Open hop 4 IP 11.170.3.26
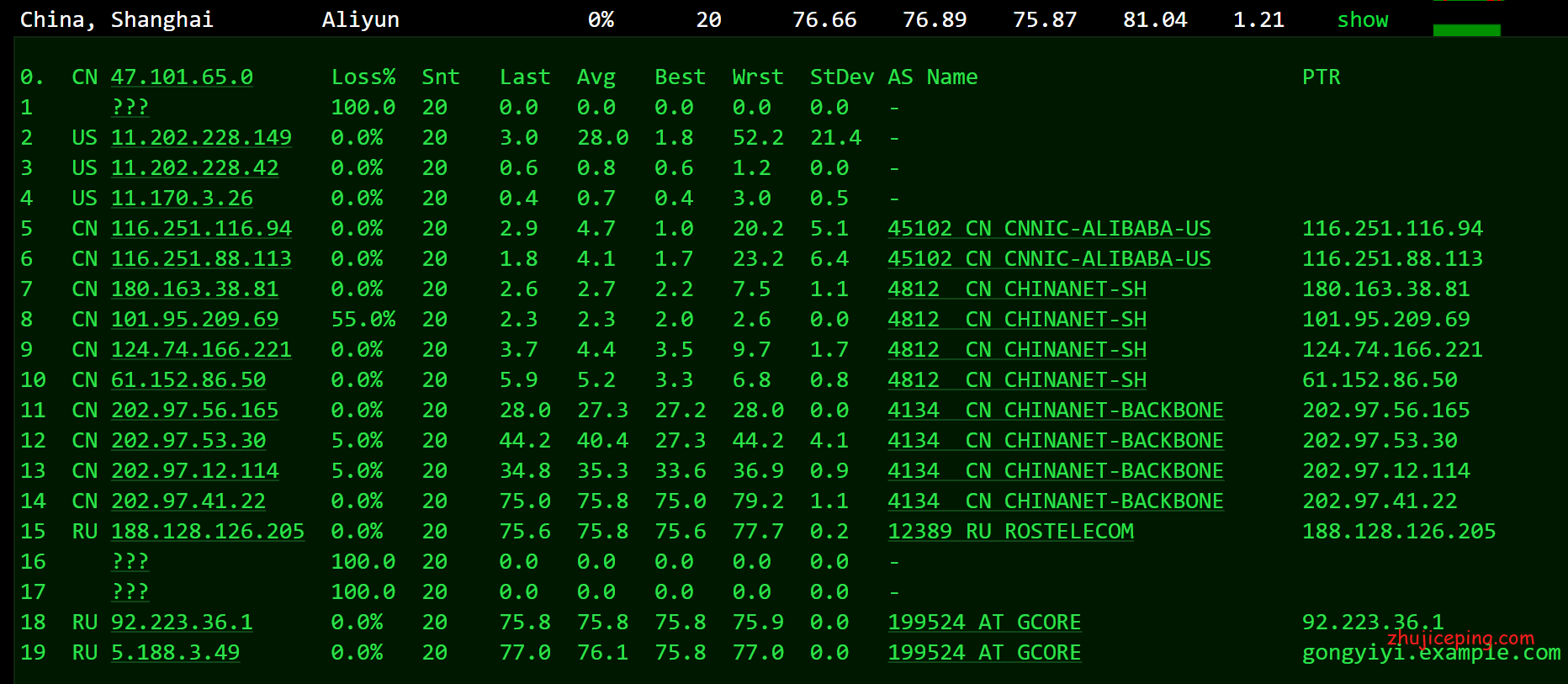The image size is (1568, 684). pyautogui.click(x=182, y=199)
